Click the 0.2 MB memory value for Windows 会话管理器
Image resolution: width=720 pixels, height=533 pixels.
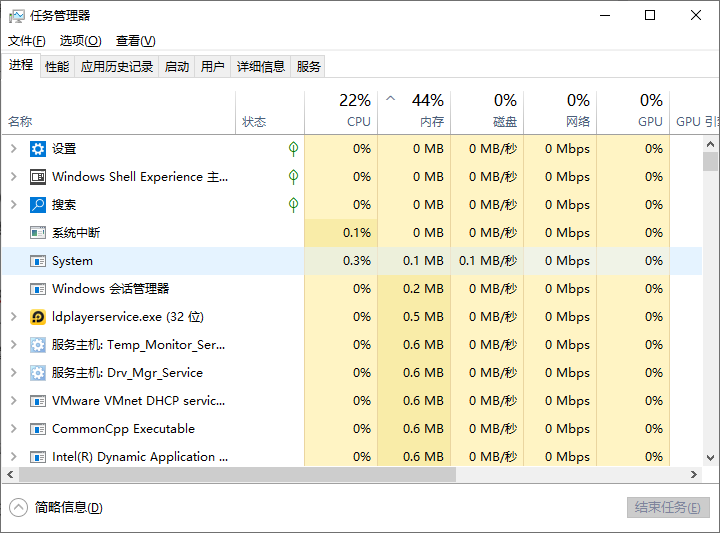[423, 289]
